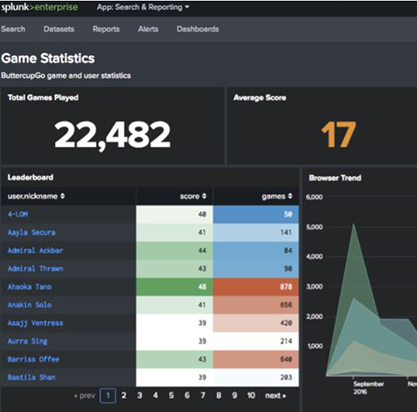Click the 6,000 y-axis label
This screenshot has height=412, width=417.
314,197
